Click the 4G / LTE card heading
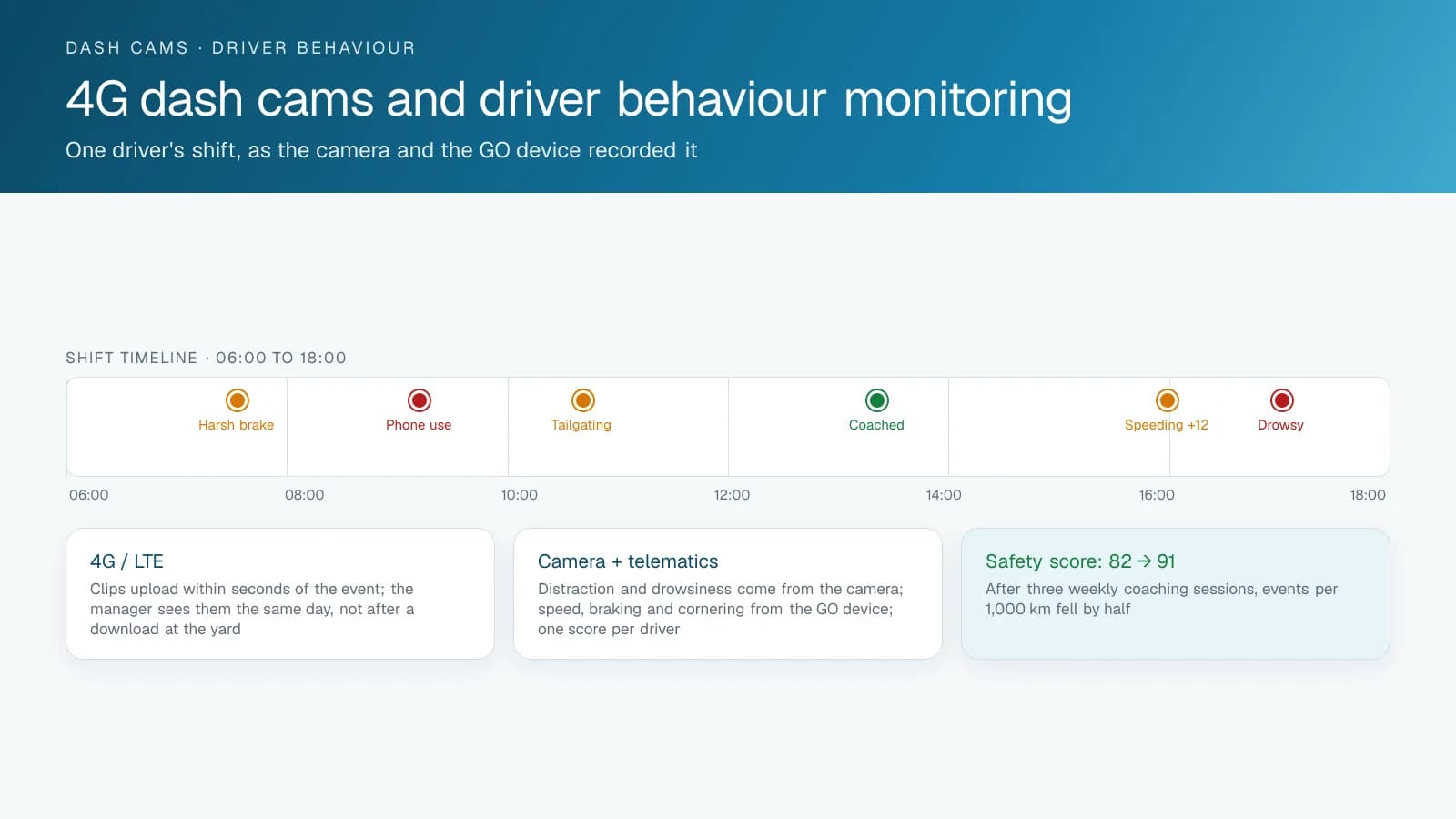The height and width of the screenshot is (819, 1456). coord(126,561)
